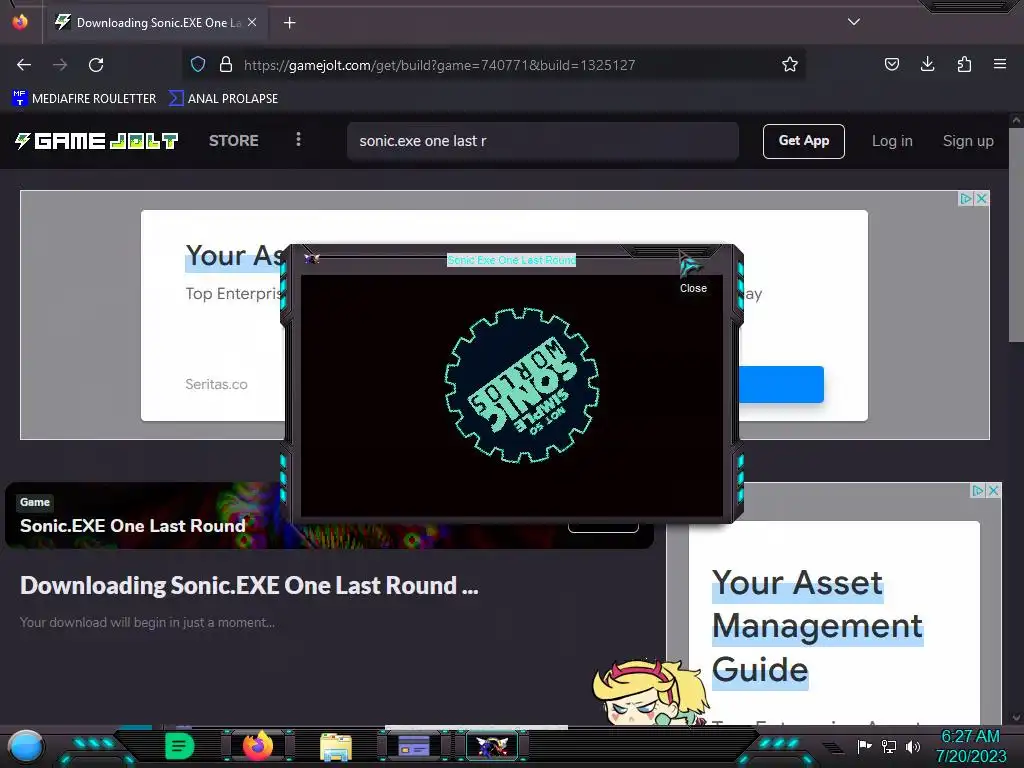The height and width of the screenshot is (768, 1024).
Task: Focus the Game Jolt search field
Action: coord(543,141)
